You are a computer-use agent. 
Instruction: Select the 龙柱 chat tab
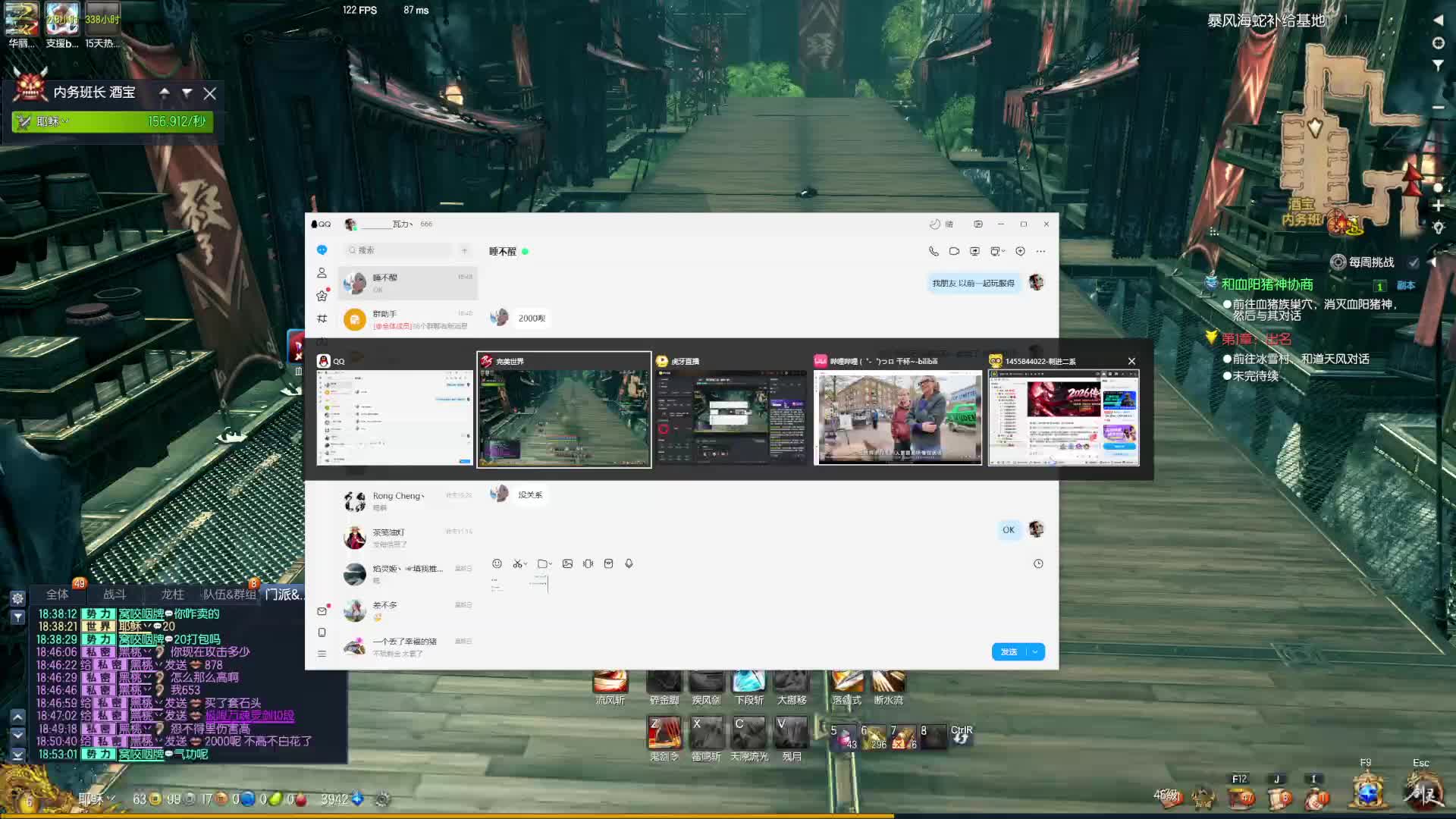coord(172,595)
